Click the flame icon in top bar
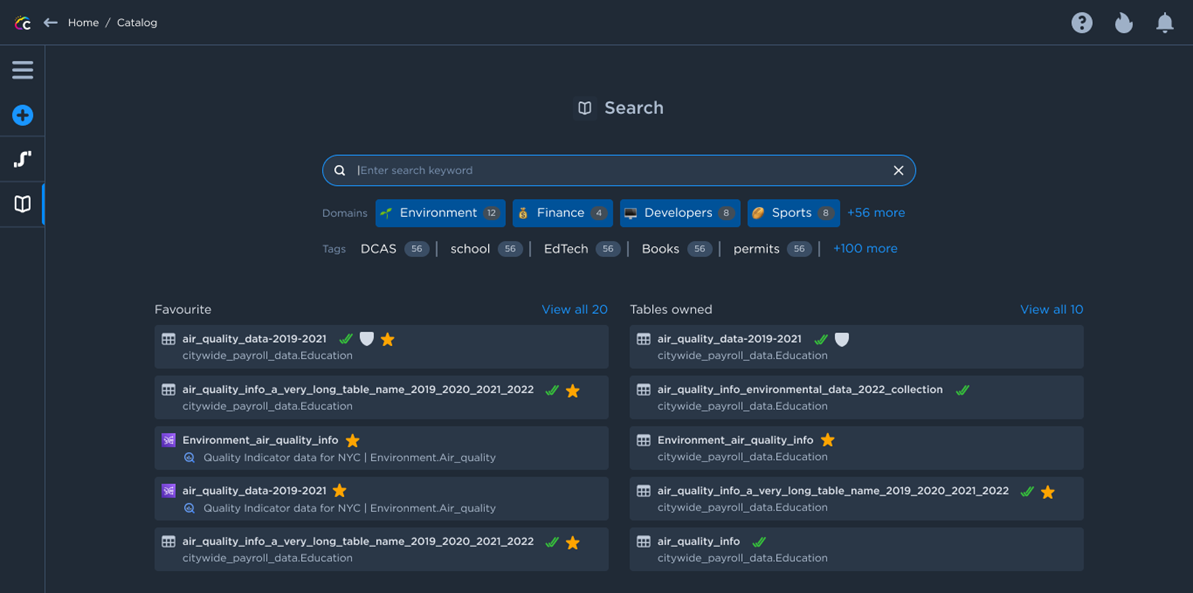The width and height of the screenshot is (1193, 593). [1124, 23]
